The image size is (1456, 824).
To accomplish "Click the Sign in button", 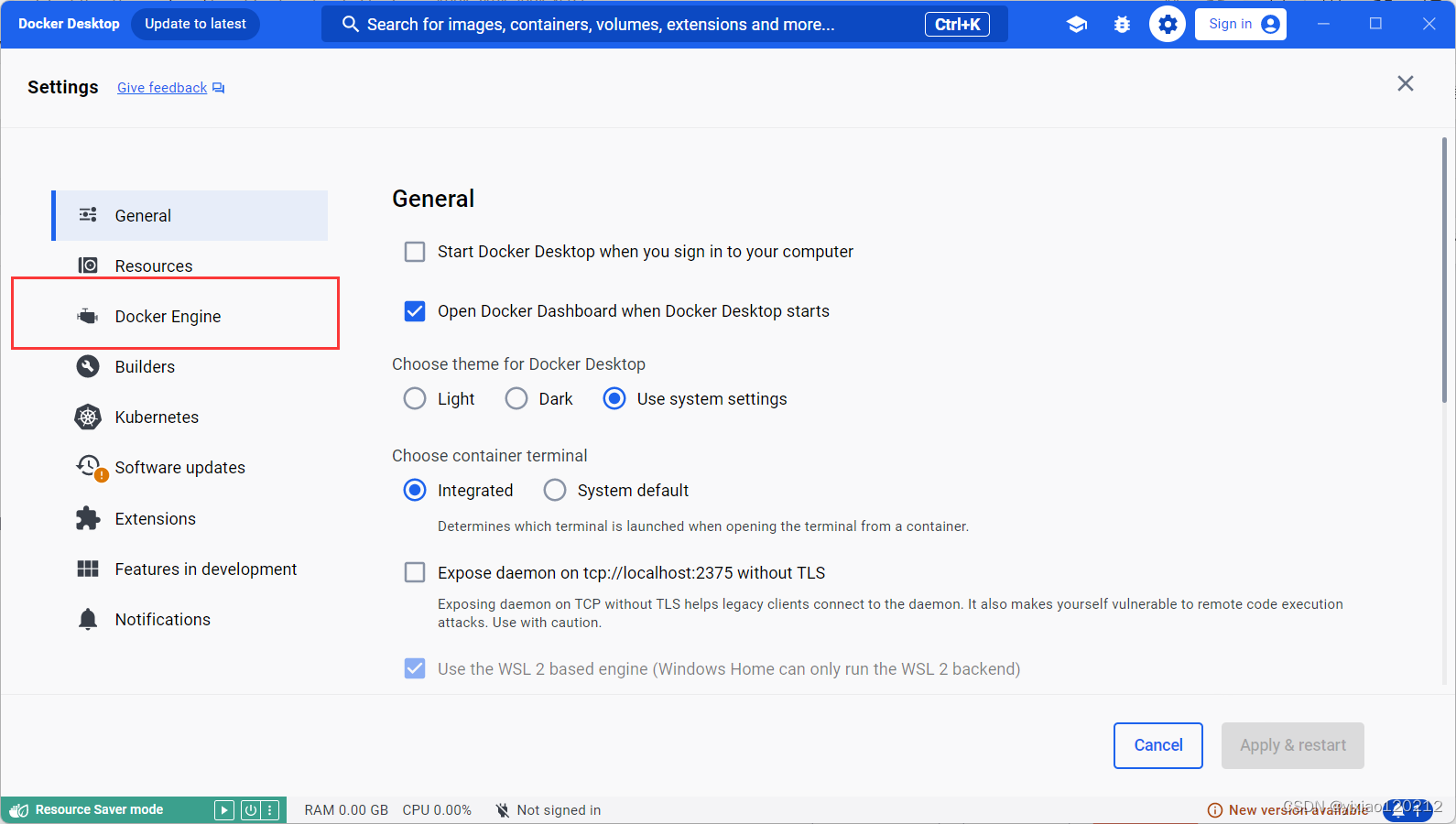I will point(1240,24).
